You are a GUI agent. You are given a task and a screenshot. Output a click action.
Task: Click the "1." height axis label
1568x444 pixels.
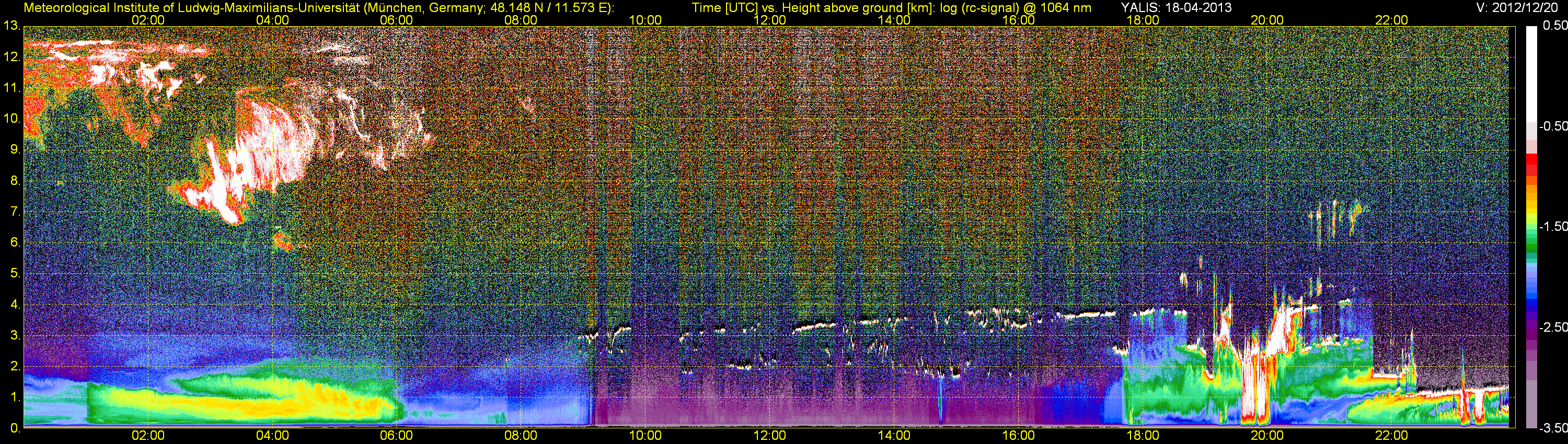point(15,397)
